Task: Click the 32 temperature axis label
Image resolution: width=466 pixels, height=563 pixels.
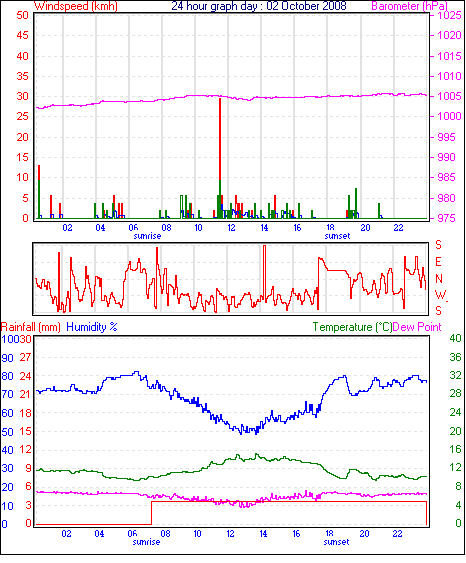Action: pos(455,375)
